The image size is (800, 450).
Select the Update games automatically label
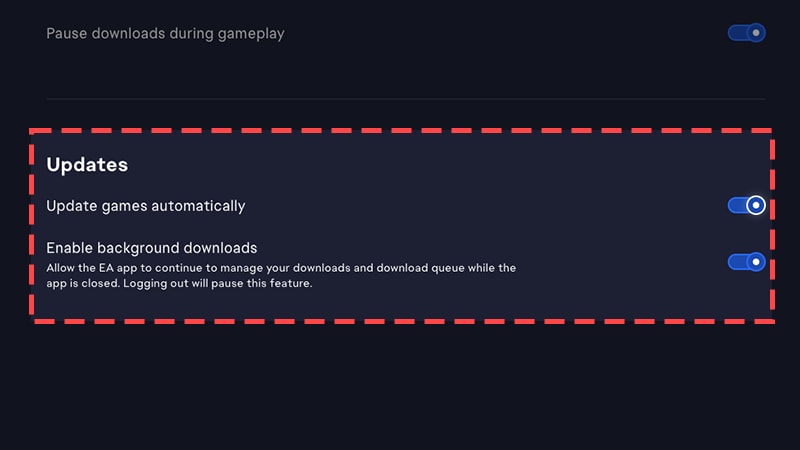[145, 206]
